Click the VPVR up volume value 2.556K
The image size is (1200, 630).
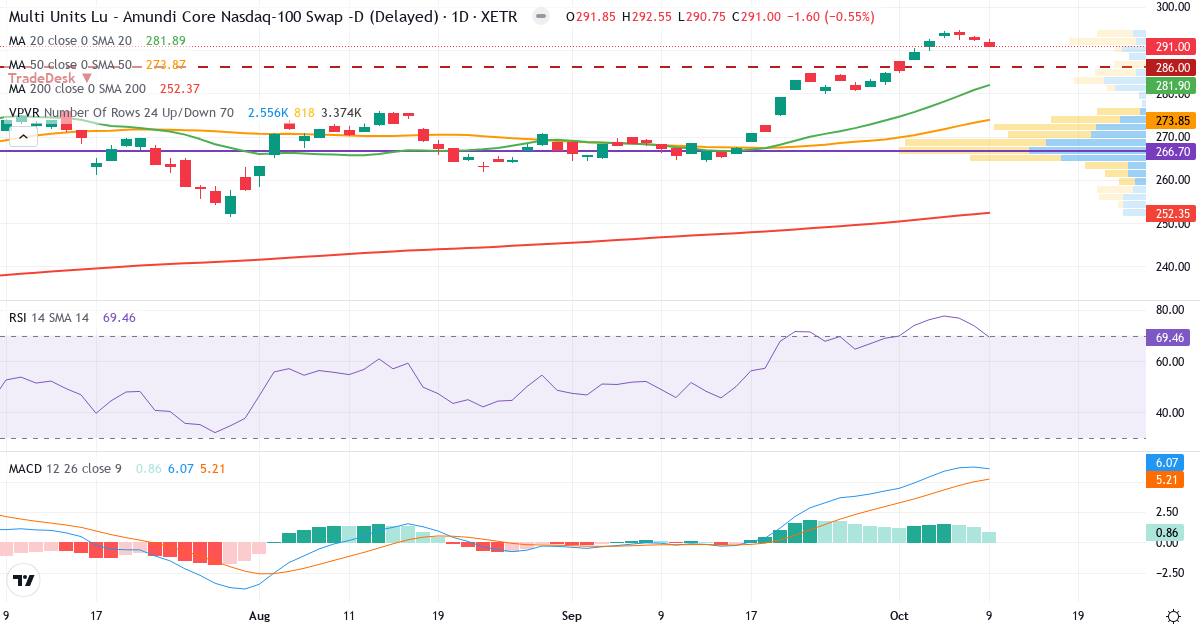(268, 112)
